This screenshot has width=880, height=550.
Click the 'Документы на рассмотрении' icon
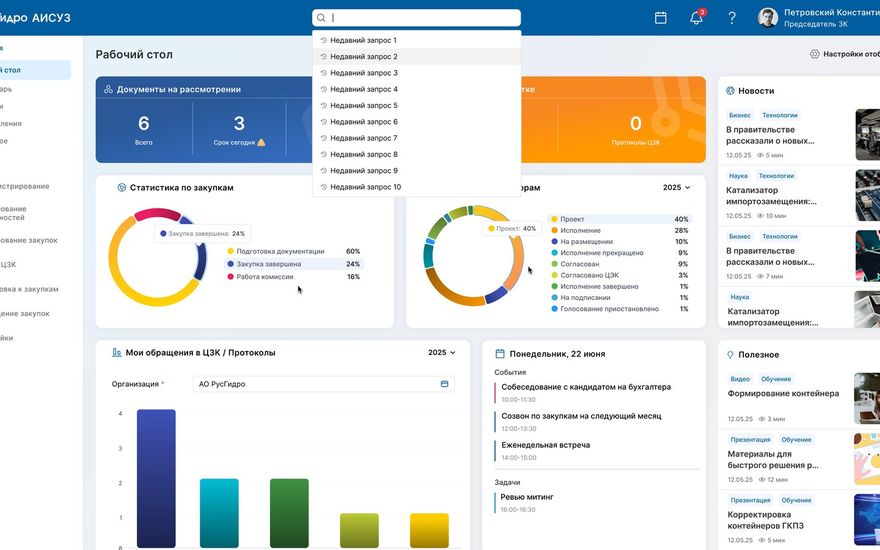point(108,89)
